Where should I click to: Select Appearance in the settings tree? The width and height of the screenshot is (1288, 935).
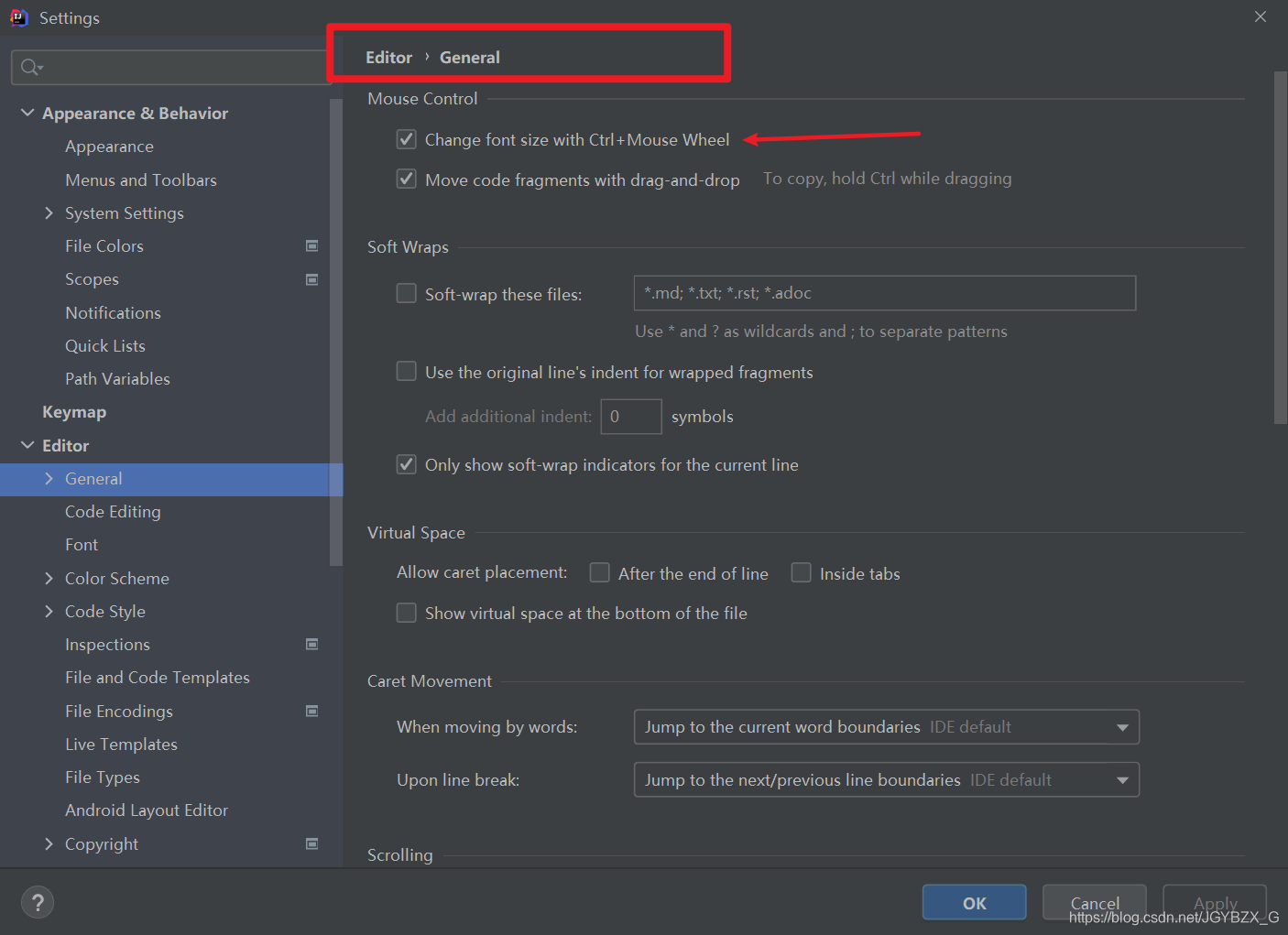(109, 147)
